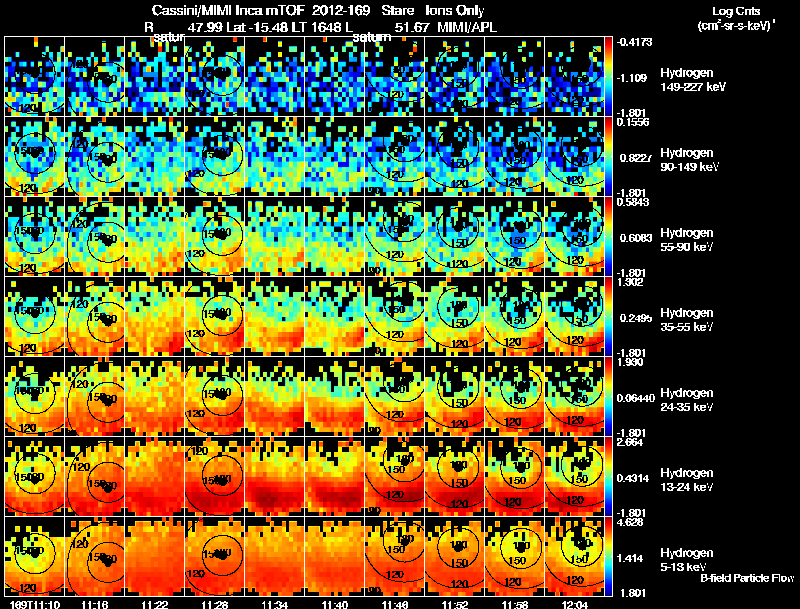Select the '-0.4173' color scale maximum
Viewport: 800px width, 609px height.
[x=634, y=42]
